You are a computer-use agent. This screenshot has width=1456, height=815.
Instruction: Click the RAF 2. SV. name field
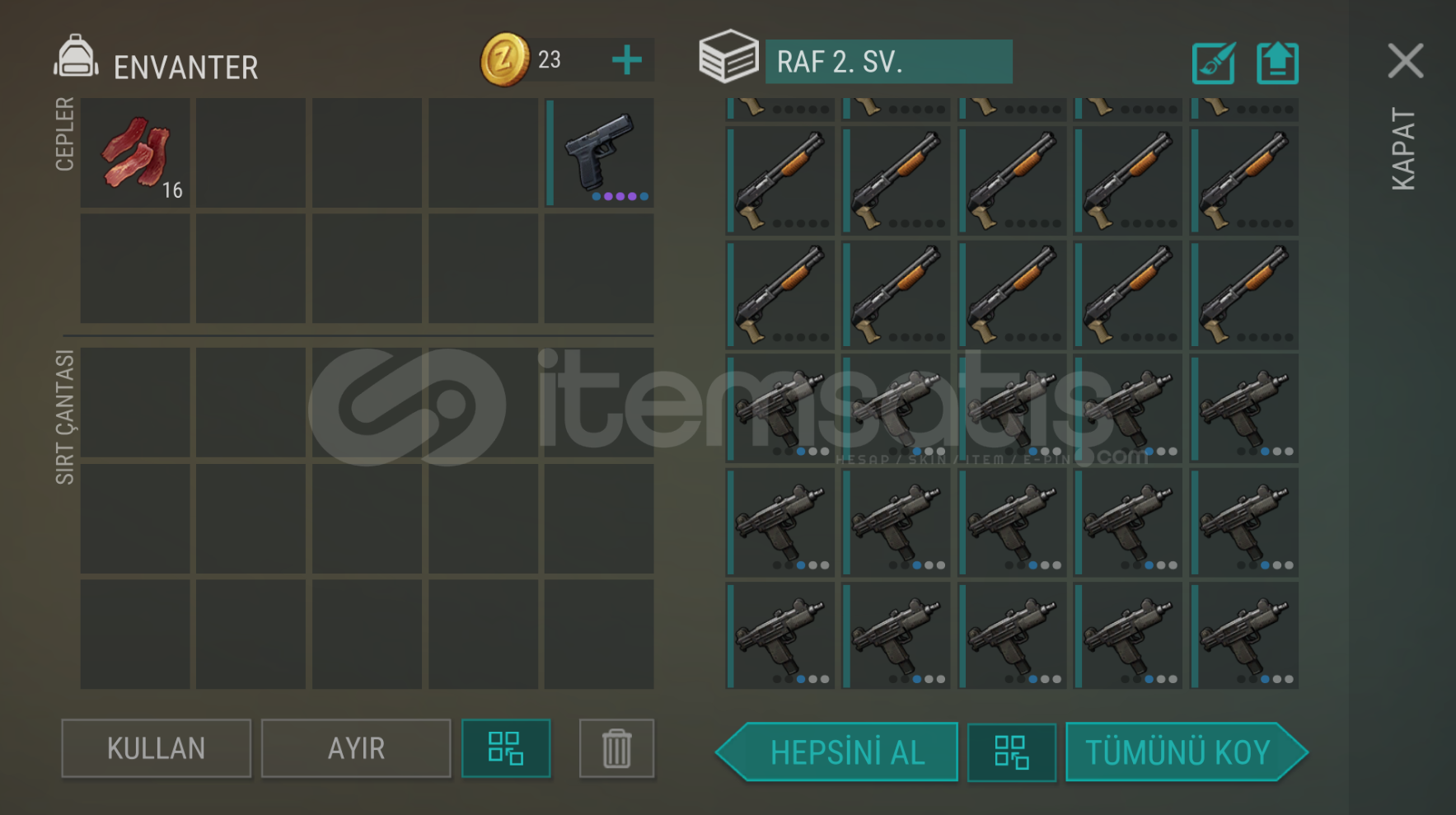(x=888, y=62)
